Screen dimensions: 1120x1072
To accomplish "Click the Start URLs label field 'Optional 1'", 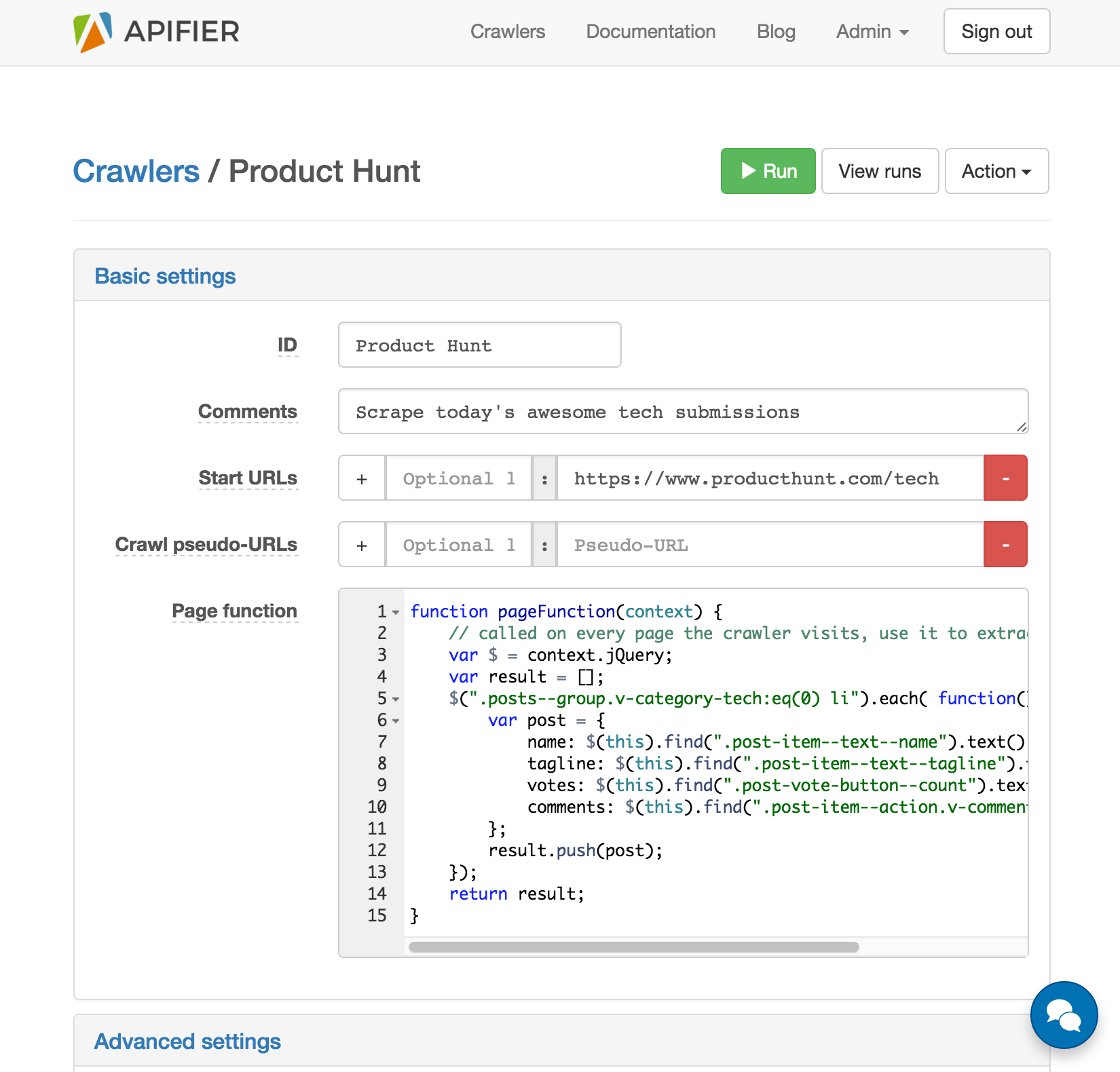I will 459,478.
